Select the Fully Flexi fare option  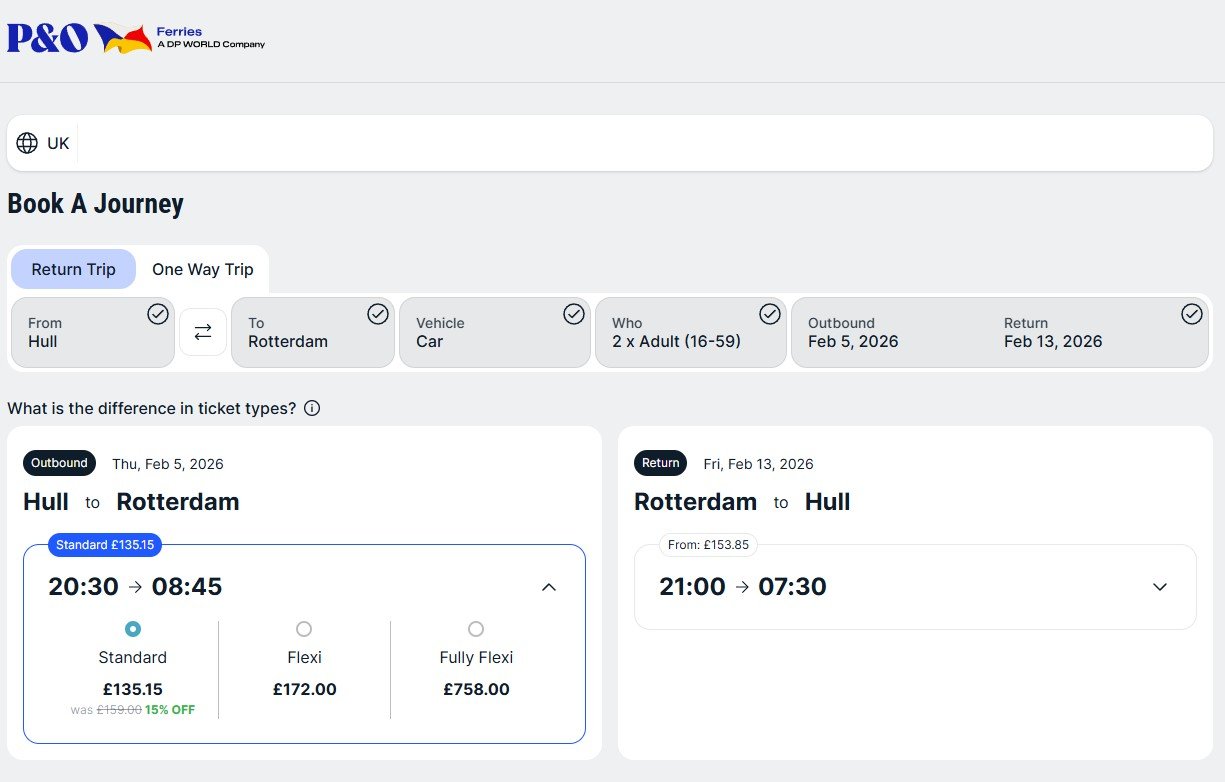[x=476, y=629]
